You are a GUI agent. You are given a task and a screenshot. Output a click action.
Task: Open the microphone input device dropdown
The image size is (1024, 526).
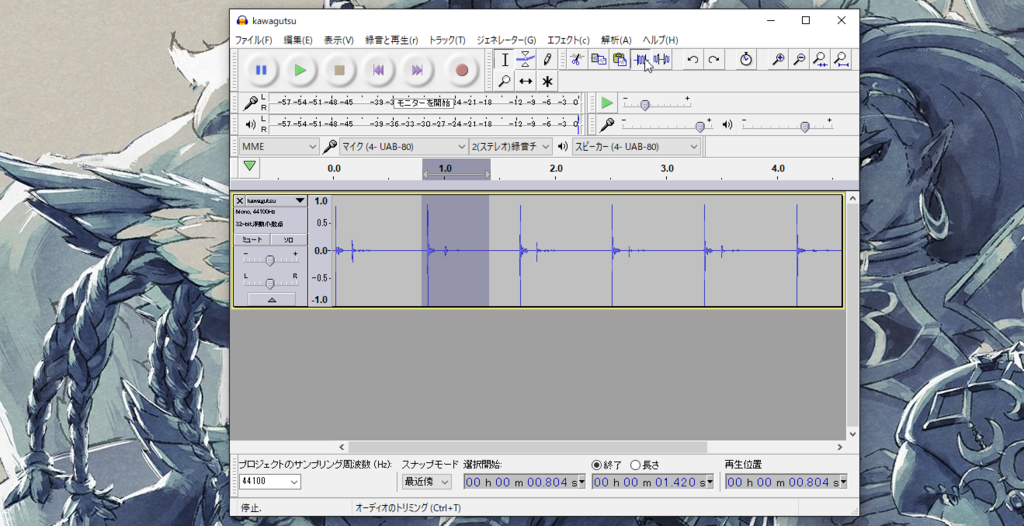[x=404, y=146]
